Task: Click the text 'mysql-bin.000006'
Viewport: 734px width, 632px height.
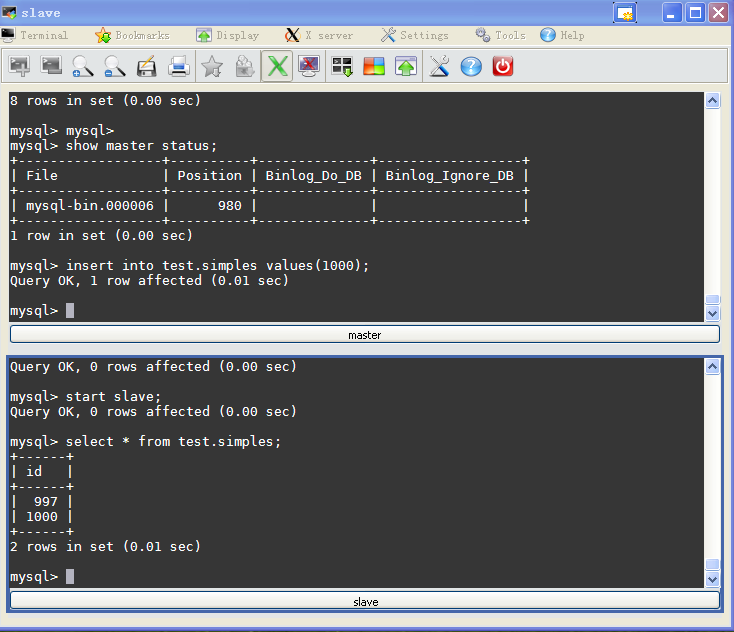Action: [x=90, y=206]
